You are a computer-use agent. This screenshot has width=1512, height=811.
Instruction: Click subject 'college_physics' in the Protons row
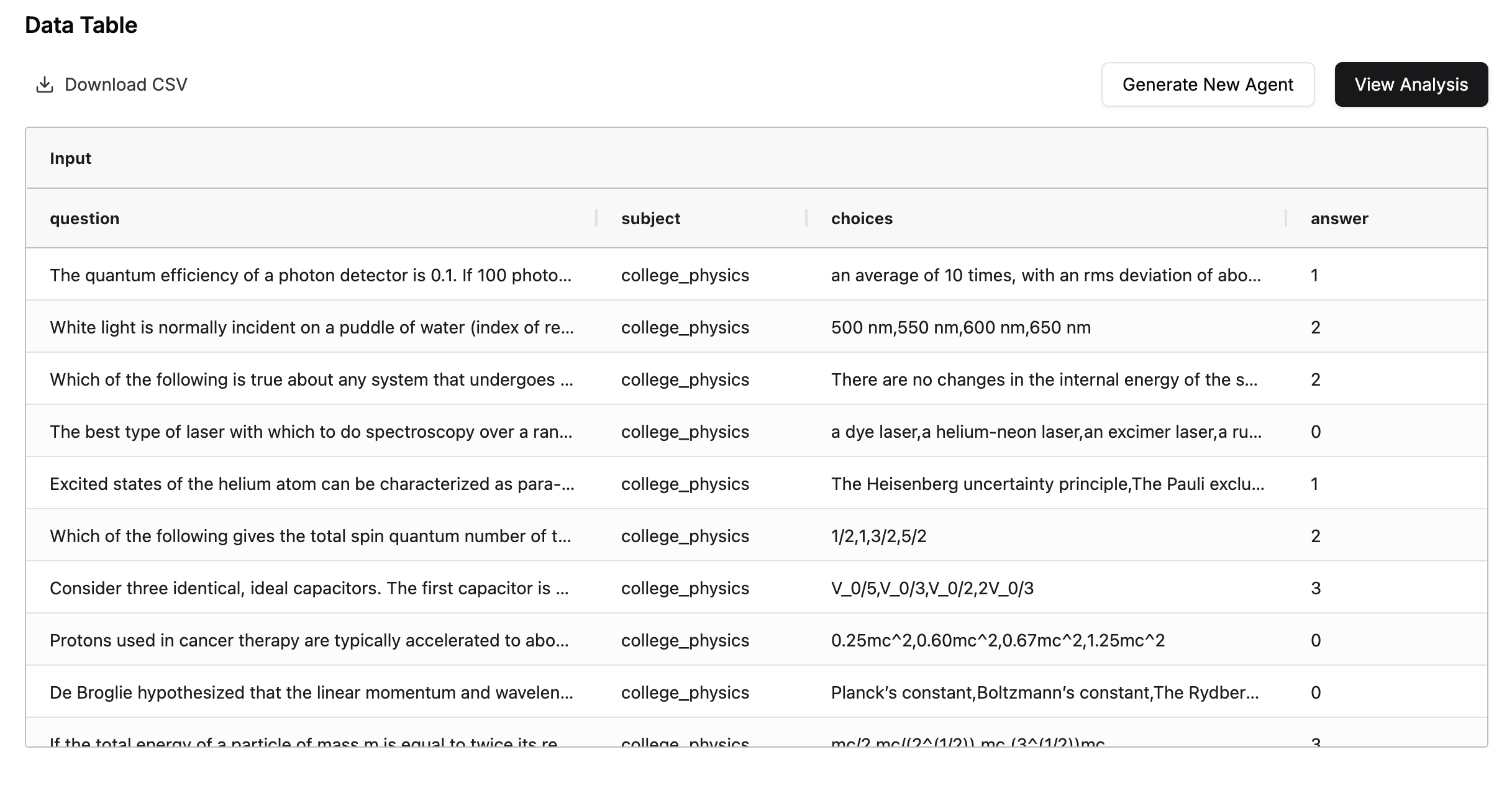(x=685, y=640)
